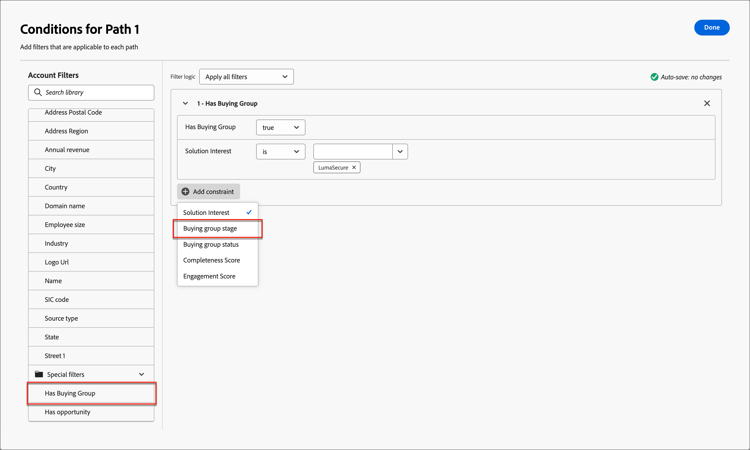Expand the Solution Interest value dropdown arrow
The width and height of the screenshot is (750, 450).
tap(400, 152)
